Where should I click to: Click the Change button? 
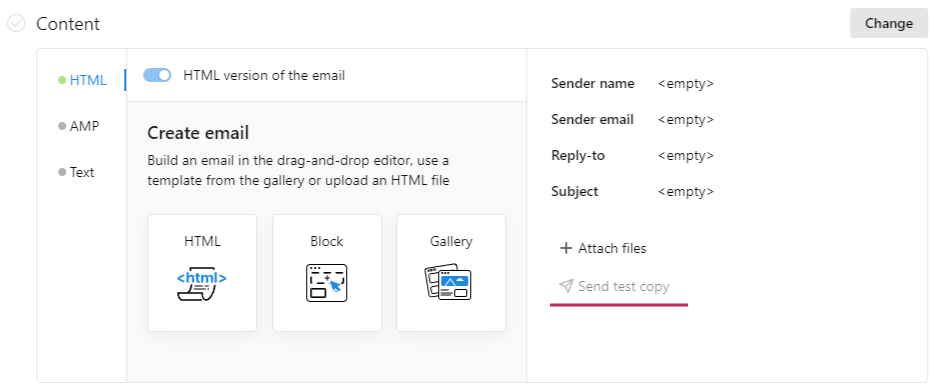coord(889,23)
